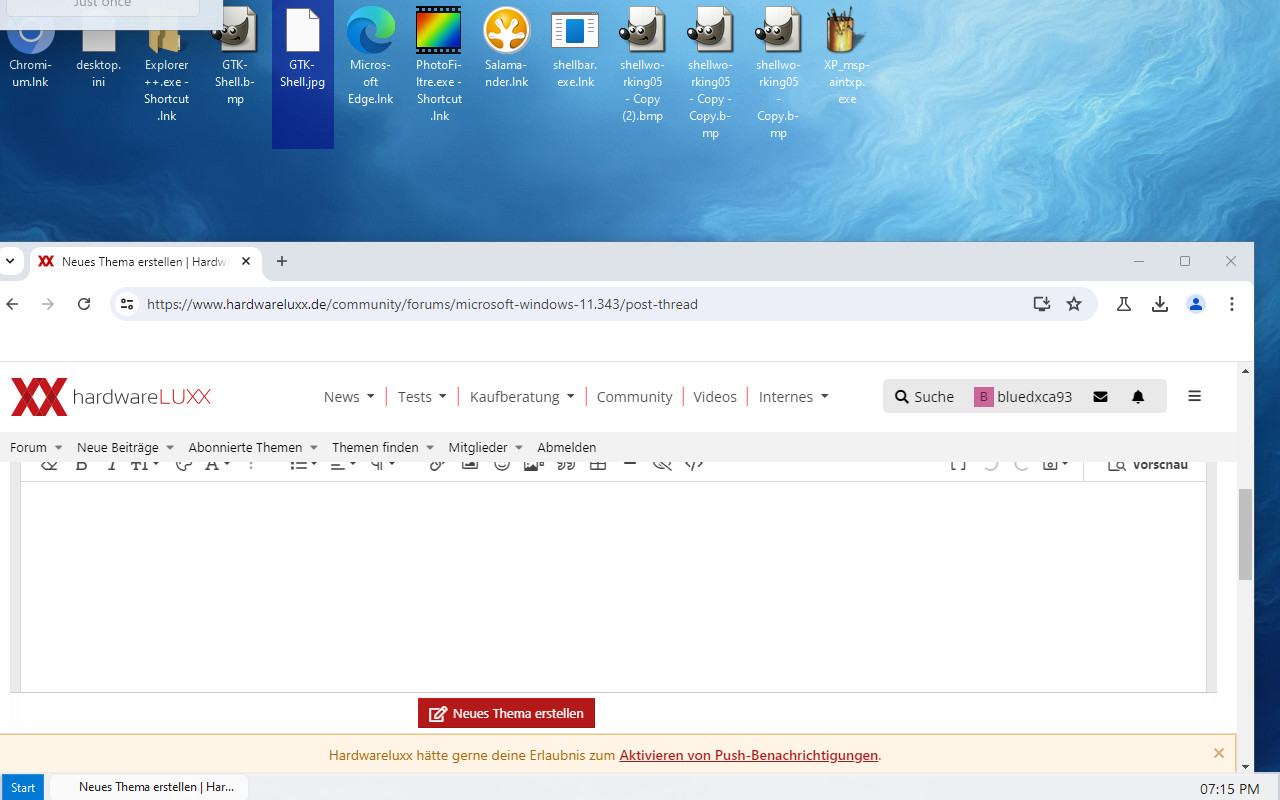
Task: Toggle bold formatting in the editor
Action: [82, 465]
